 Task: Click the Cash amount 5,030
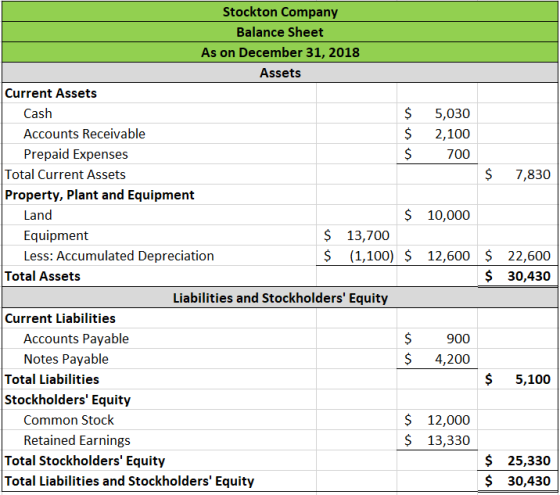(452, 114)
